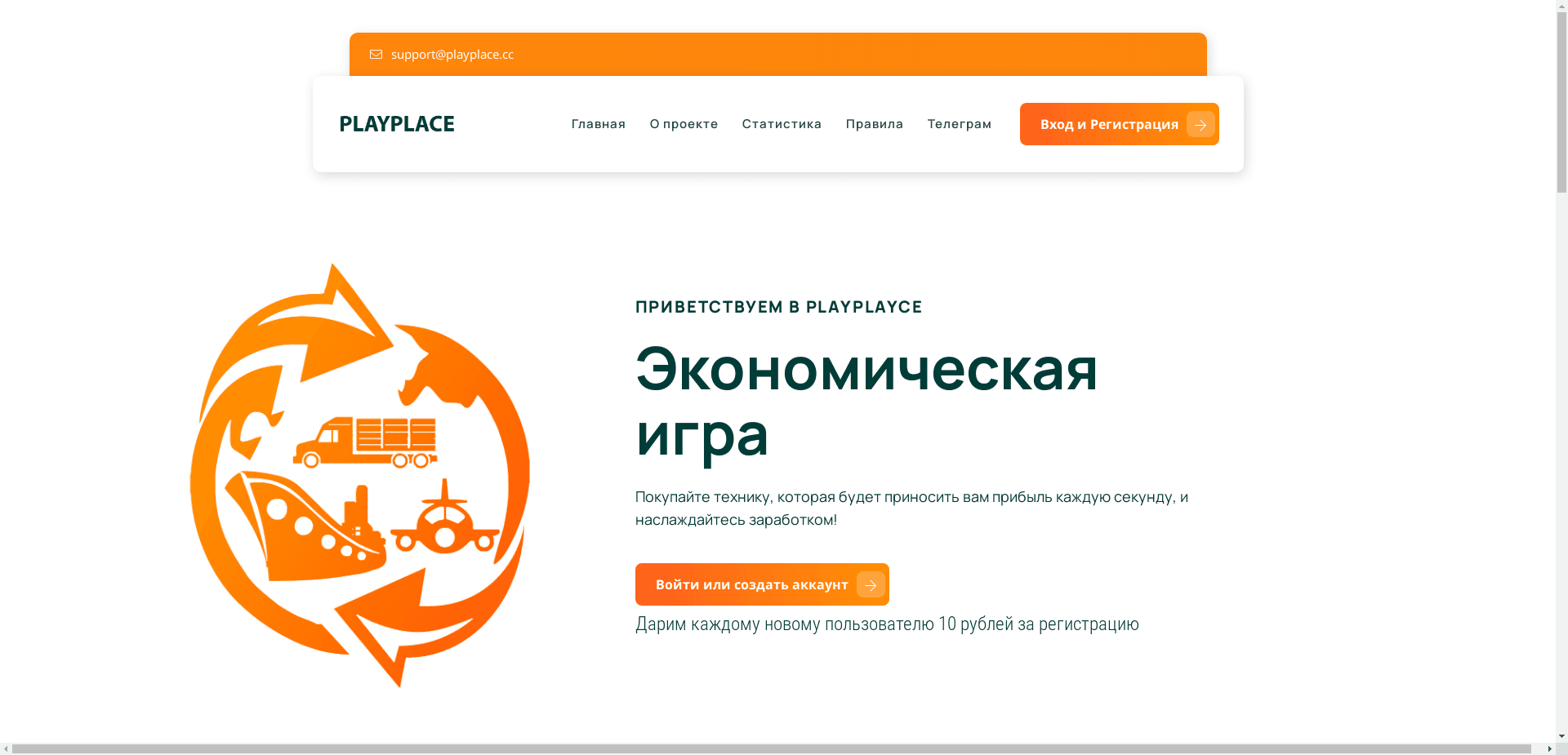The image size is (1568, 755).
Task: Open the Правила section
Action: click(874, 123)
